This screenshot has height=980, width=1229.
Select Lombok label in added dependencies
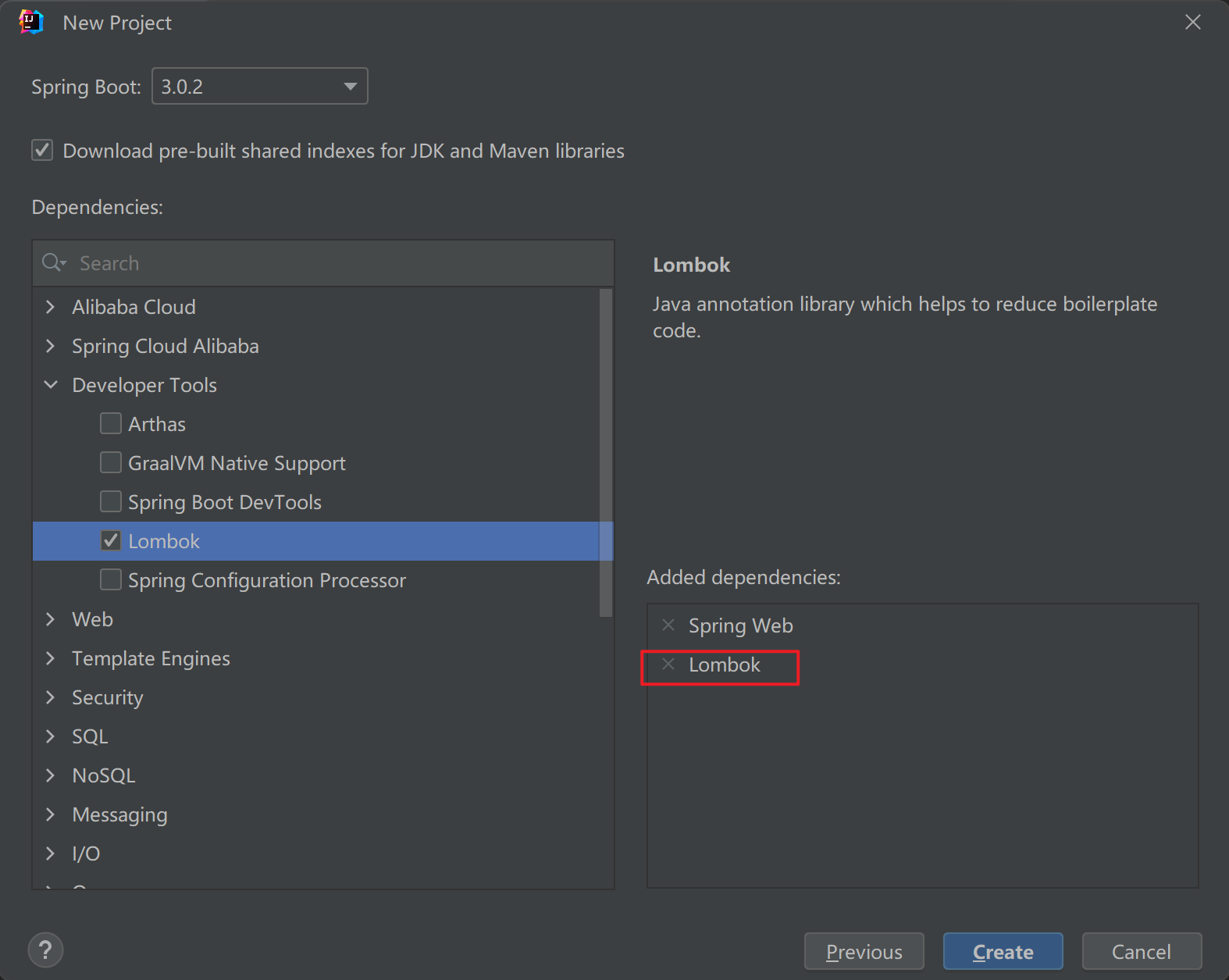[724, 665]
